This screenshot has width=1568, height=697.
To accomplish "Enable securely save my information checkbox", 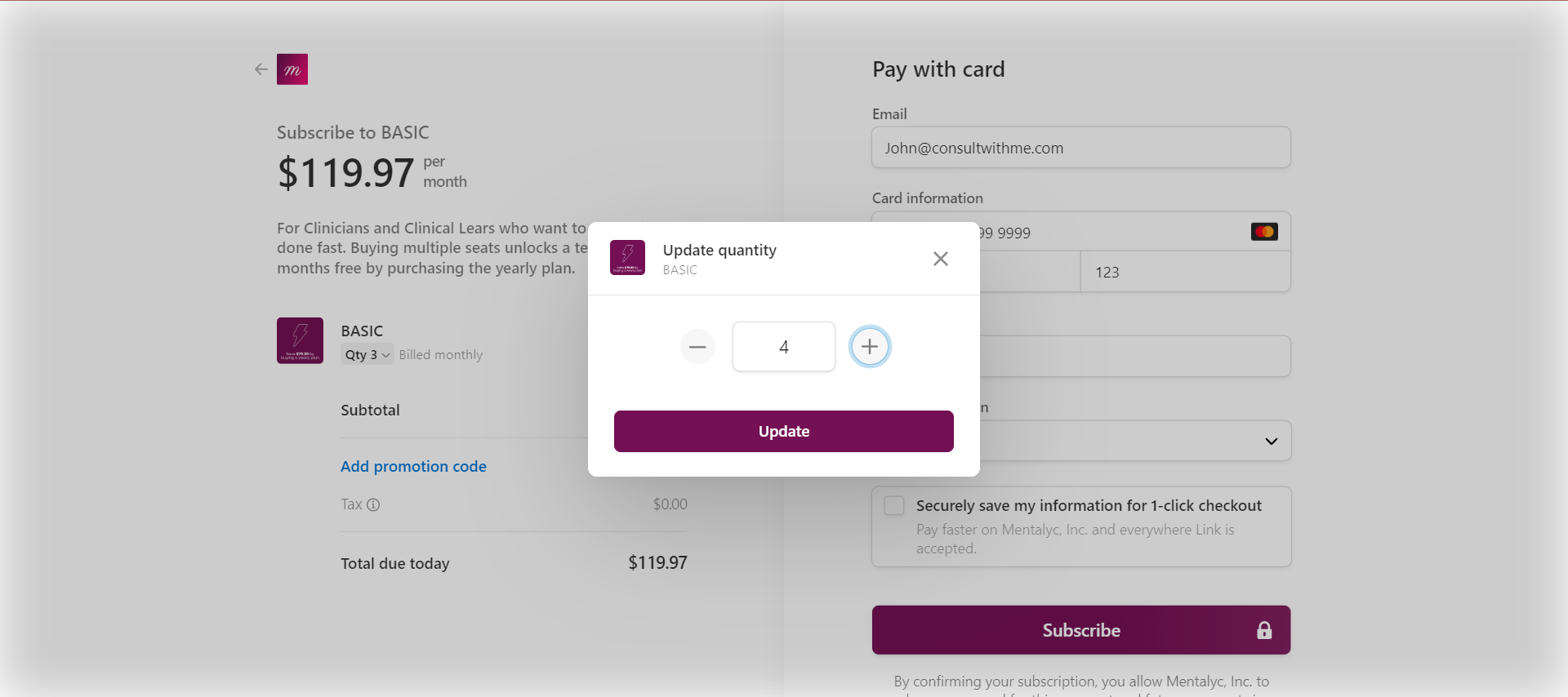I will (894, 505).
